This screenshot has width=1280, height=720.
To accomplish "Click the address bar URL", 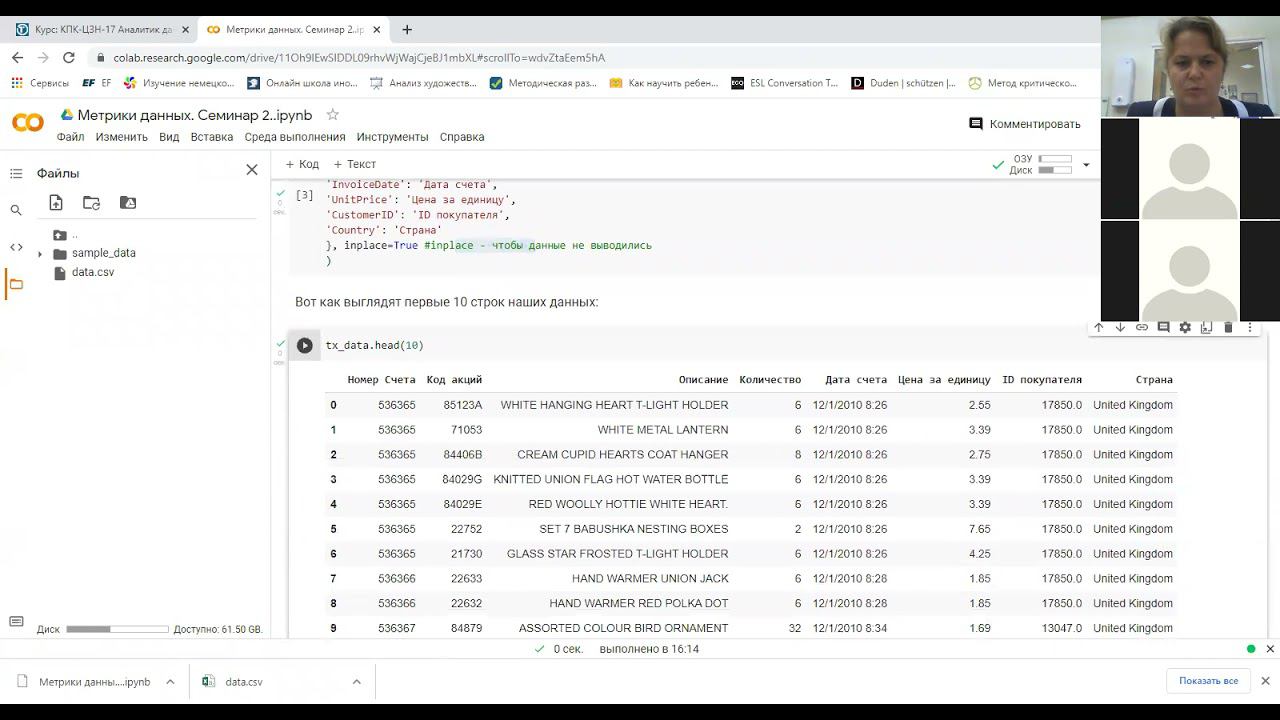I will [359, 58].
